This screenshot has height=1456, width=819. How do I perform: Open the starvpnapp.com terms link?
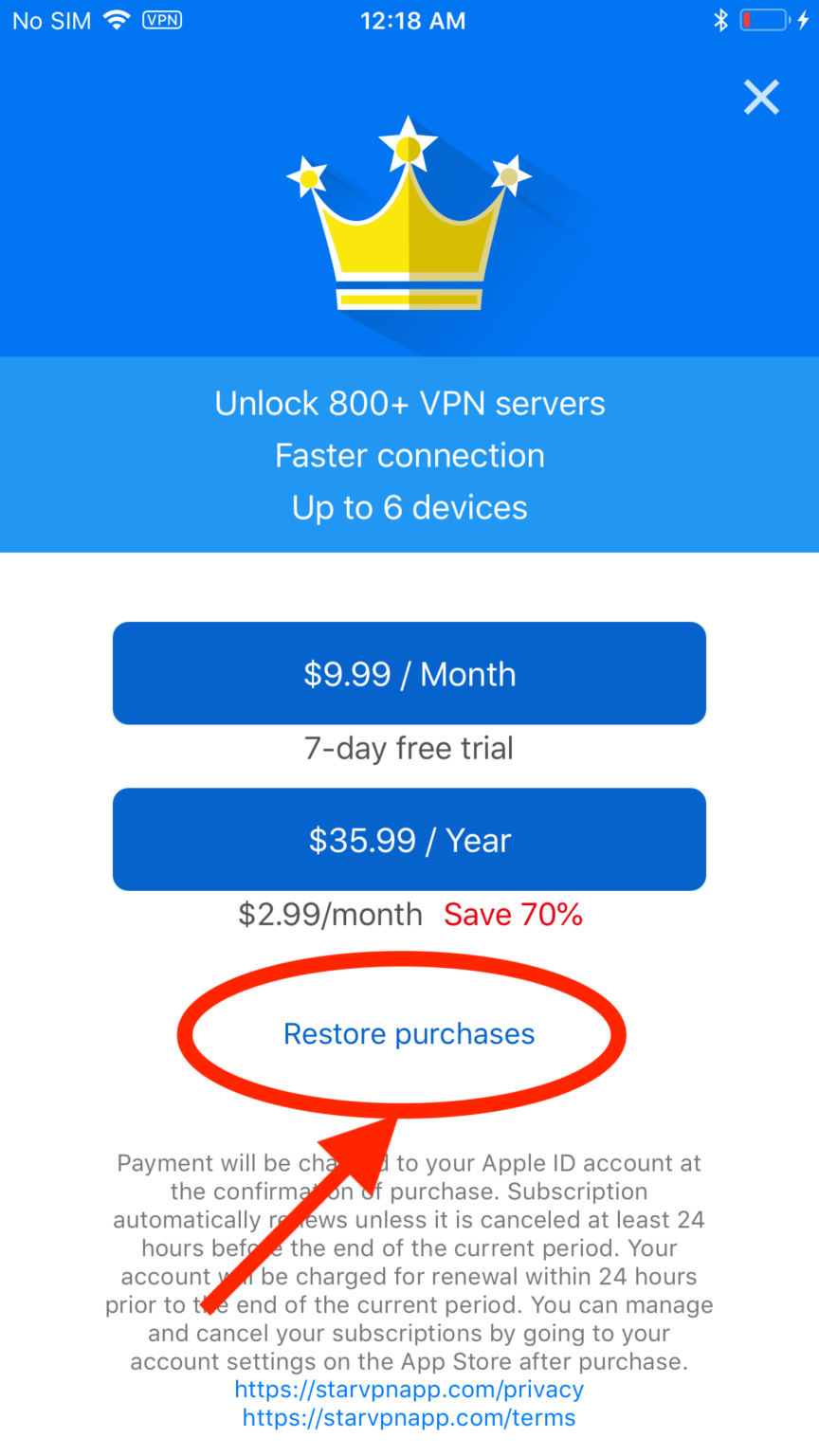[408, 1417]
